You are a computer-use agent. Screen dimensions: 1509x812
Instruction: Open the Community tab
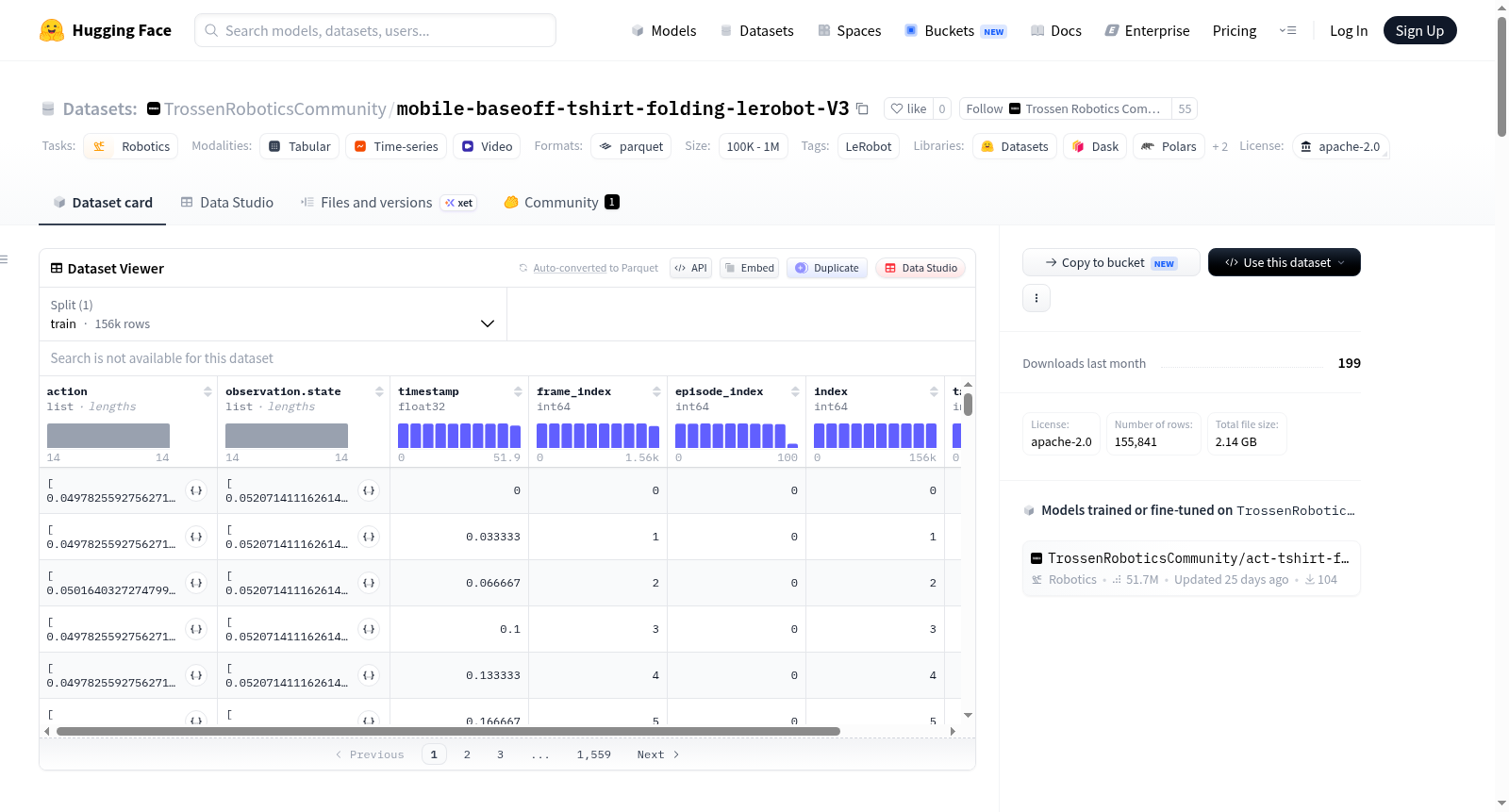[562, 203]
